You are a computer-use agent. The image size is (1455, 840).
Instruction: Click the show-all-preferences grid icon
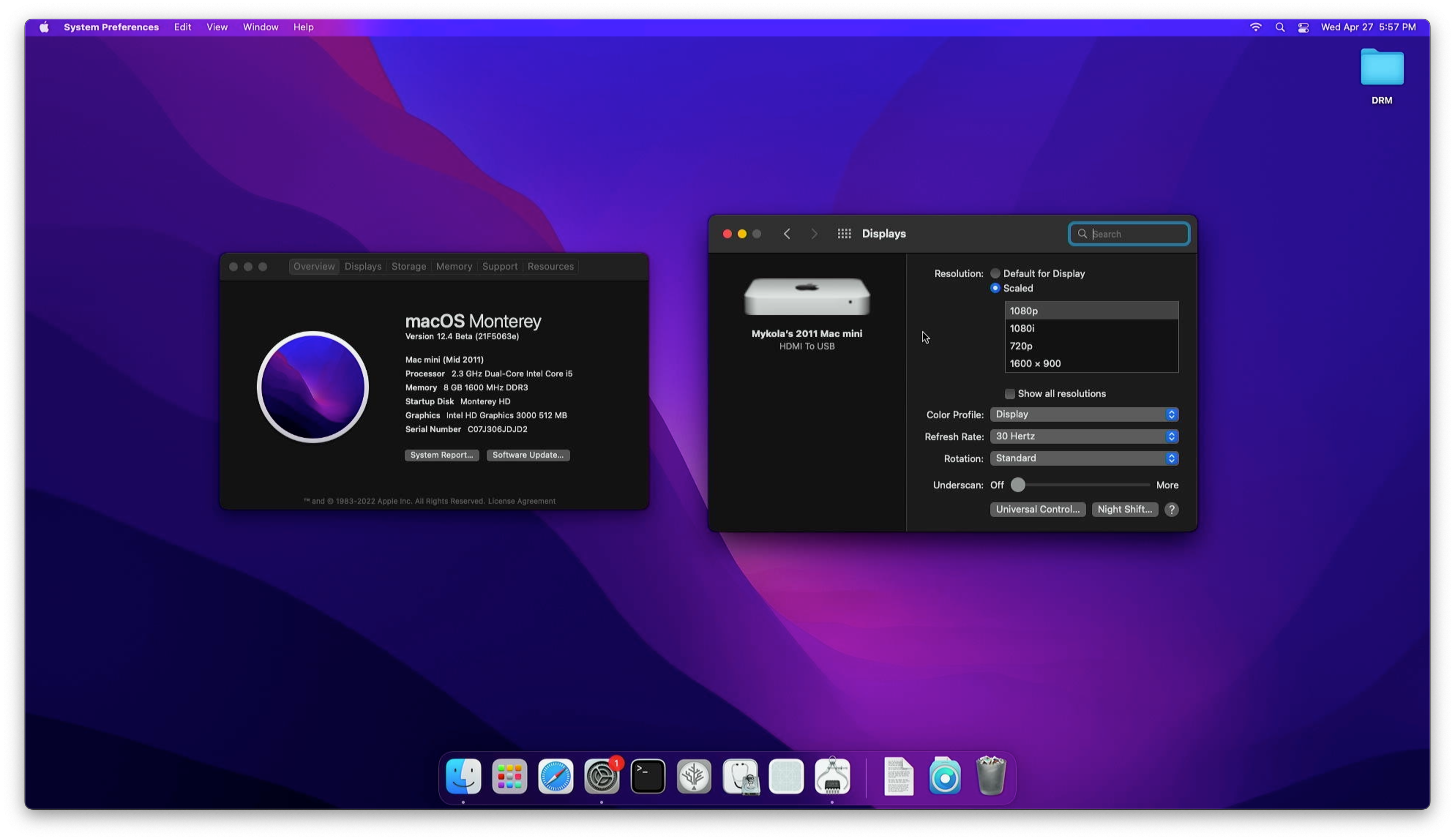(x=844, y=234)
